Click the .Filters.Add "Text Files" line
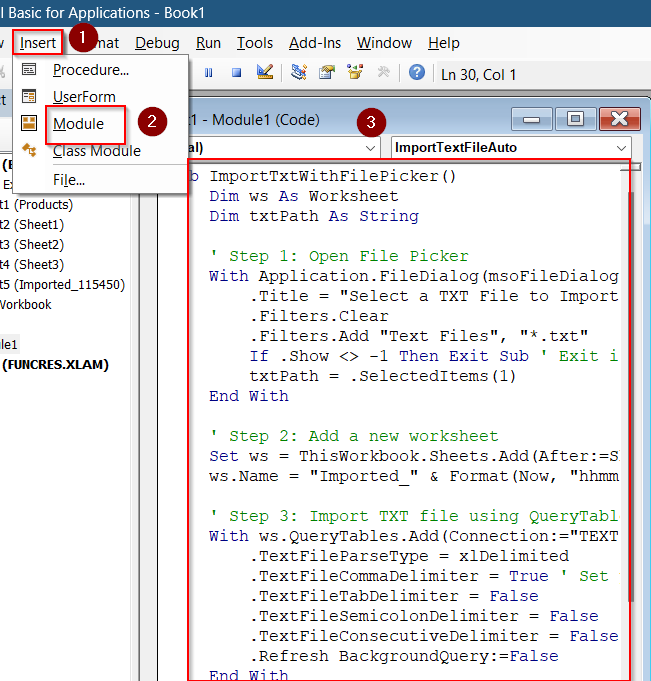This screenshot has height=681, width=651. pyautogui.click(x=419, y=336)
